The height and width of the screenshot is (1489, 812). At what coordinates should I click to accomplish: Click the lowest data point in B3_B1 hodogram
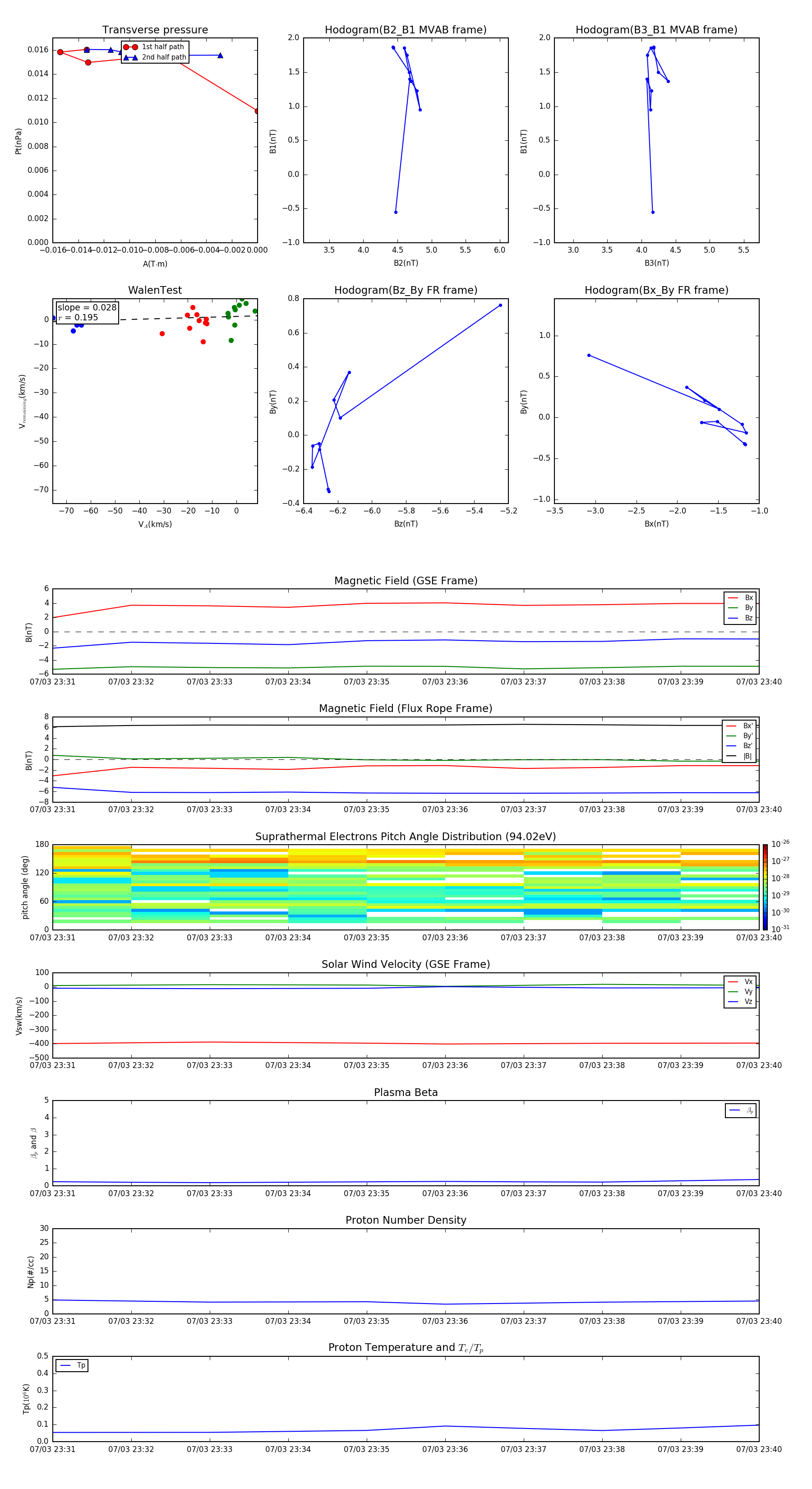coord(652,212)
